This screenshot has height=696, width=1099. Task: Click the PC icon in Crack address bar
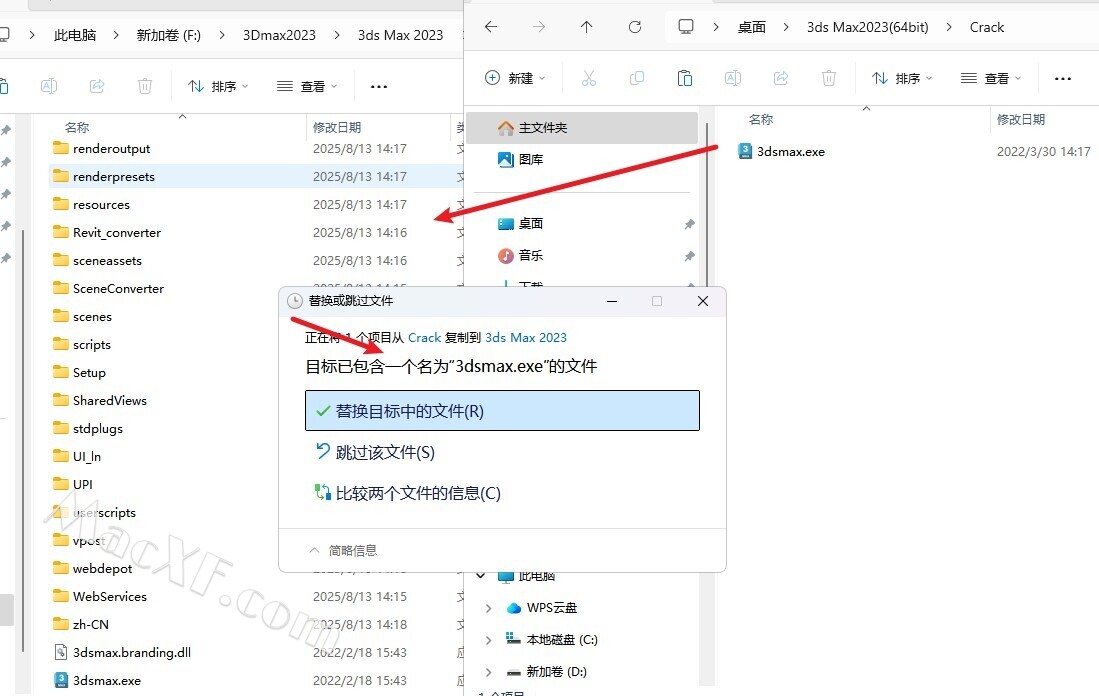click(685, 27)
